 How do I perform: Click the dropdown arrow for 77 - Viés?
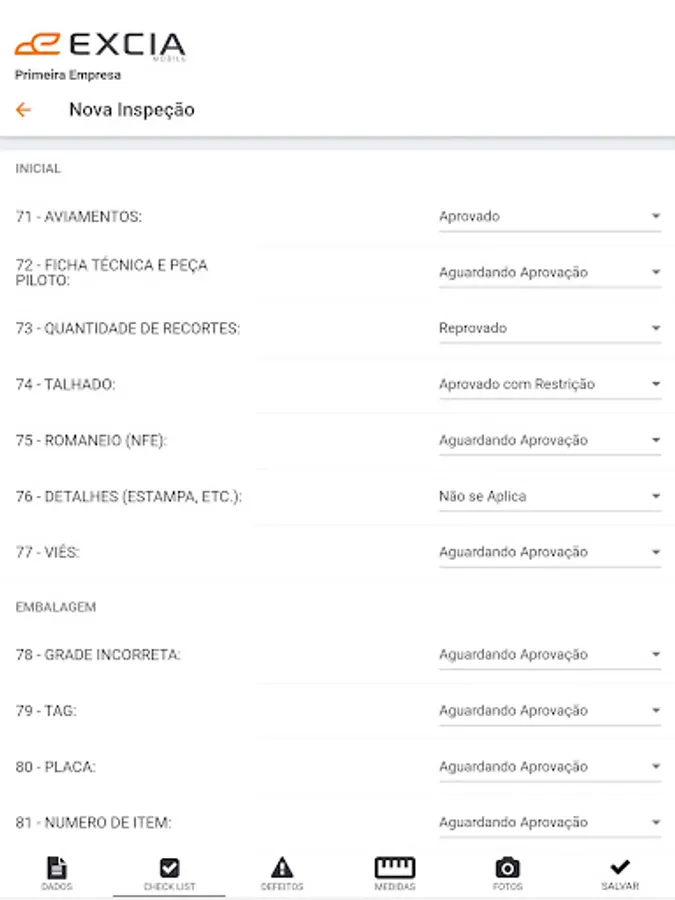coord(655,552)
